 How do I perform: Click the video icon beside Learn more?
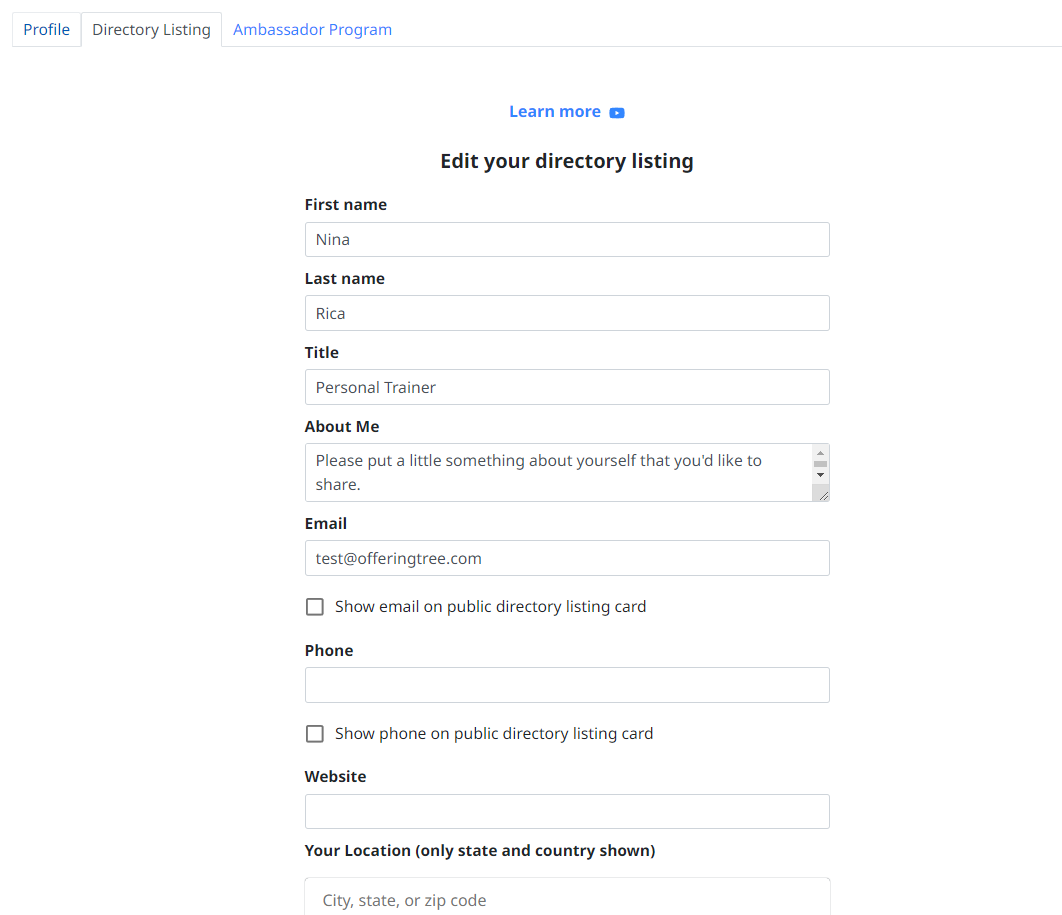point(616,112)
